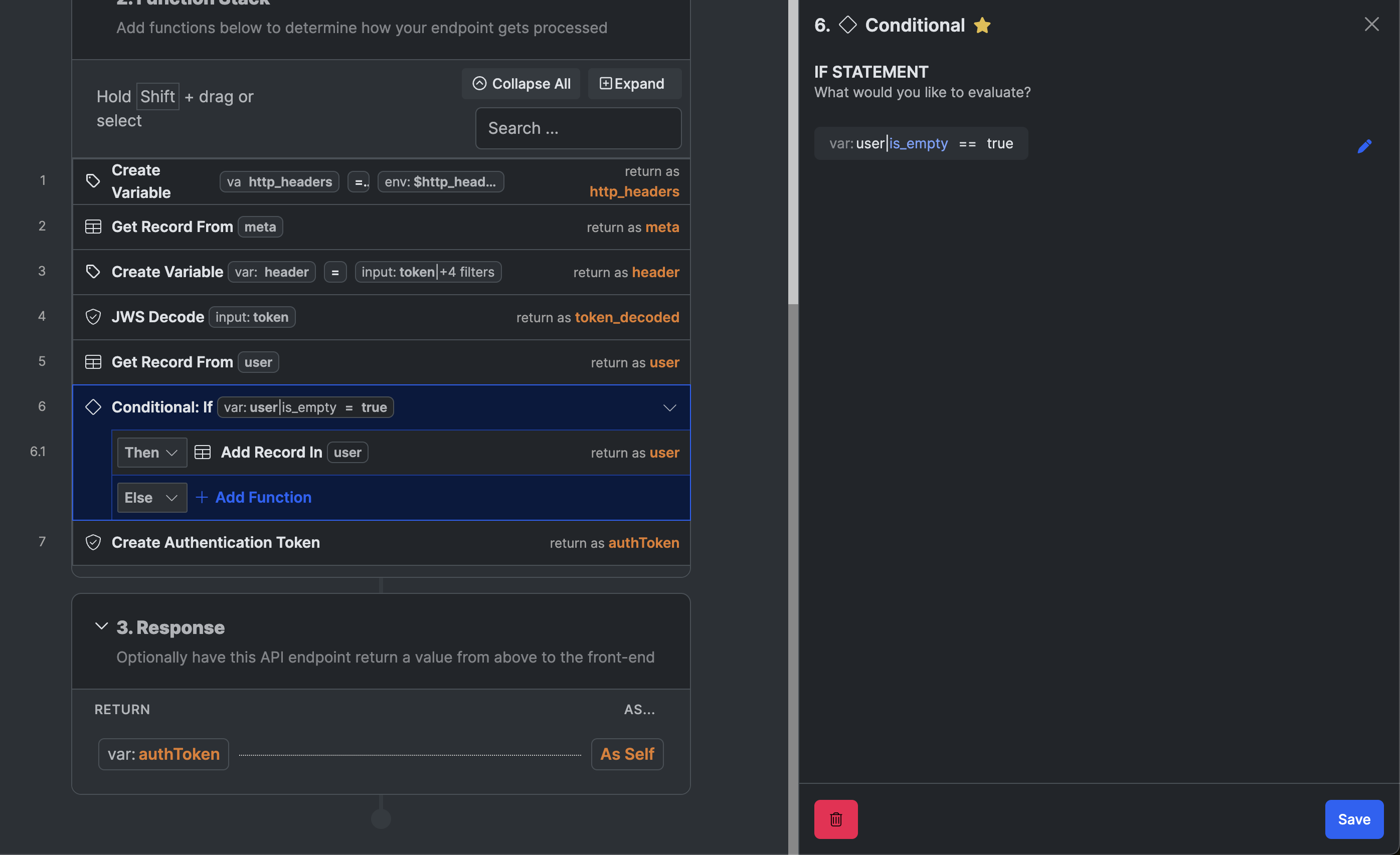Click the token_decoded return name

click(x=627, y=317)
